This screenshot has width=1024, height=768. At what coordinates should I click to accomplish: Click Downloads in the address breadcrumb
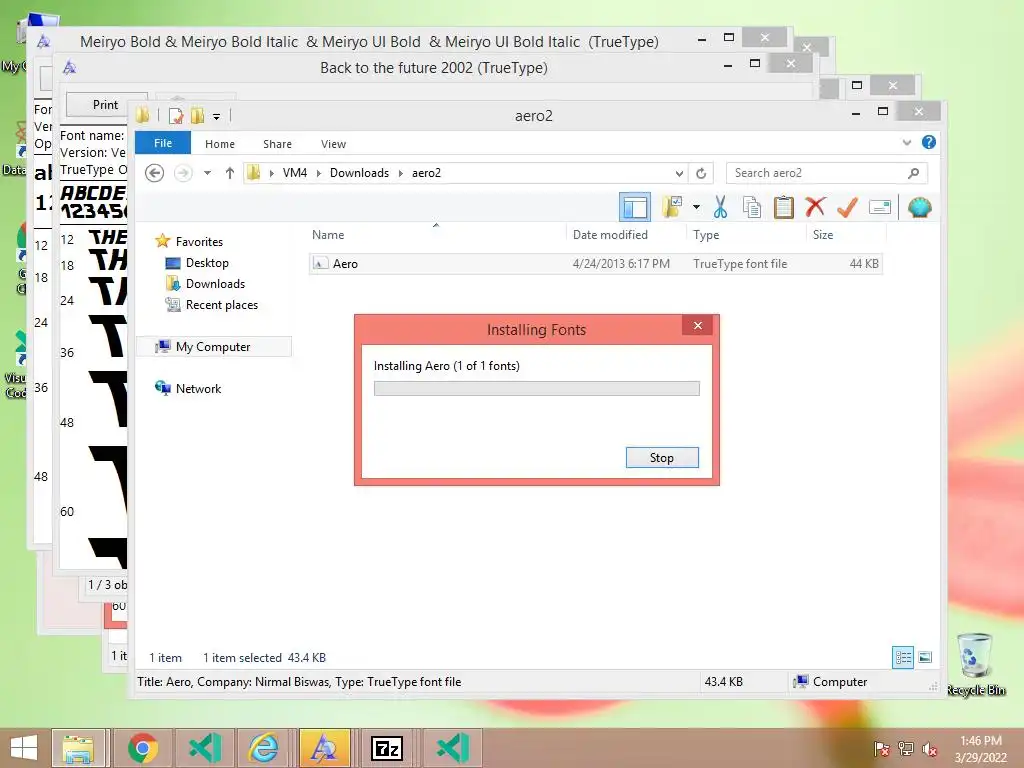pyautogui.click(x=359, y=173)
